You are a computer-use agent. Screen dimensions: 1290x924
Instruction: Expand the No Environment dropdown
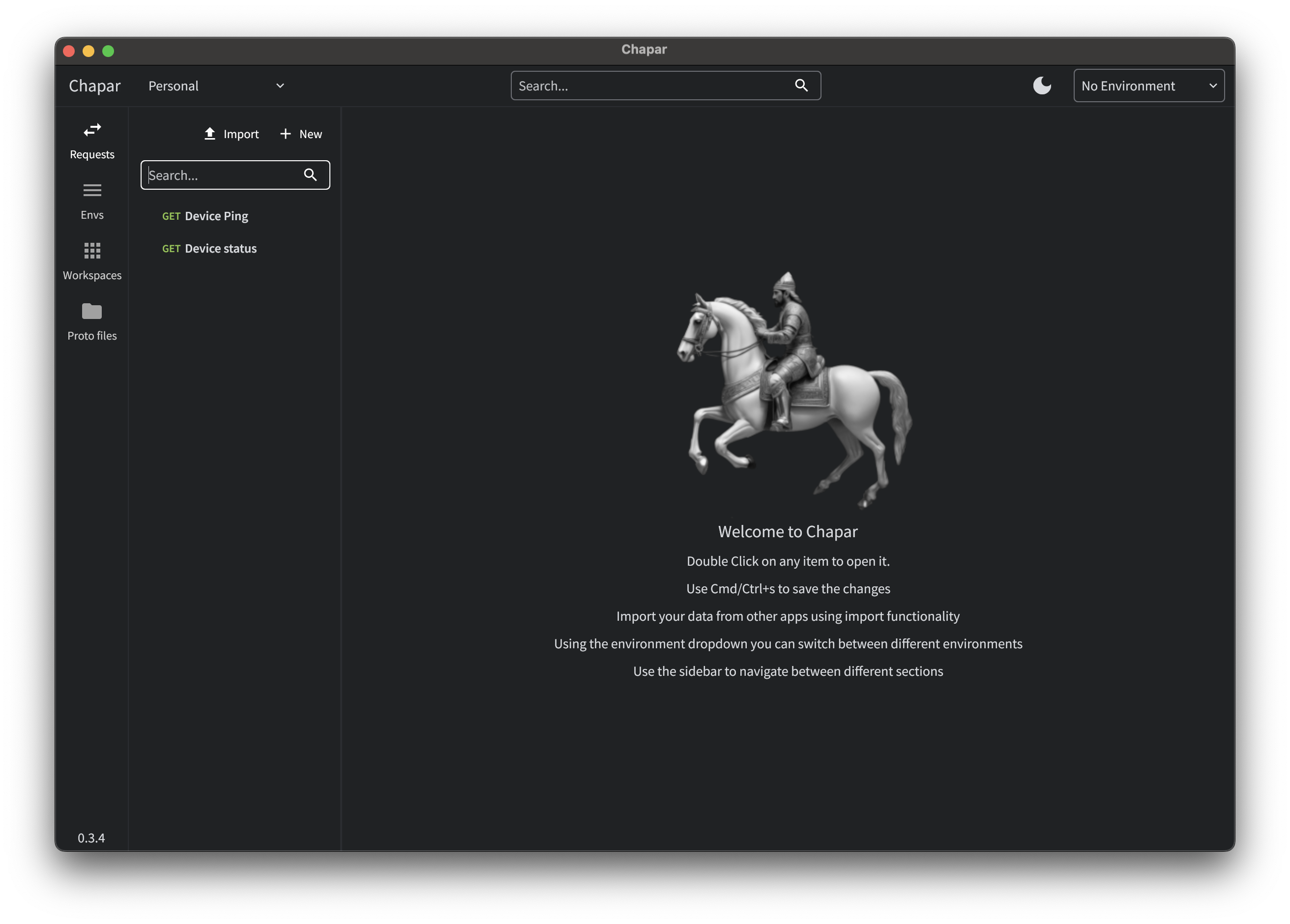pos(1148,86)
